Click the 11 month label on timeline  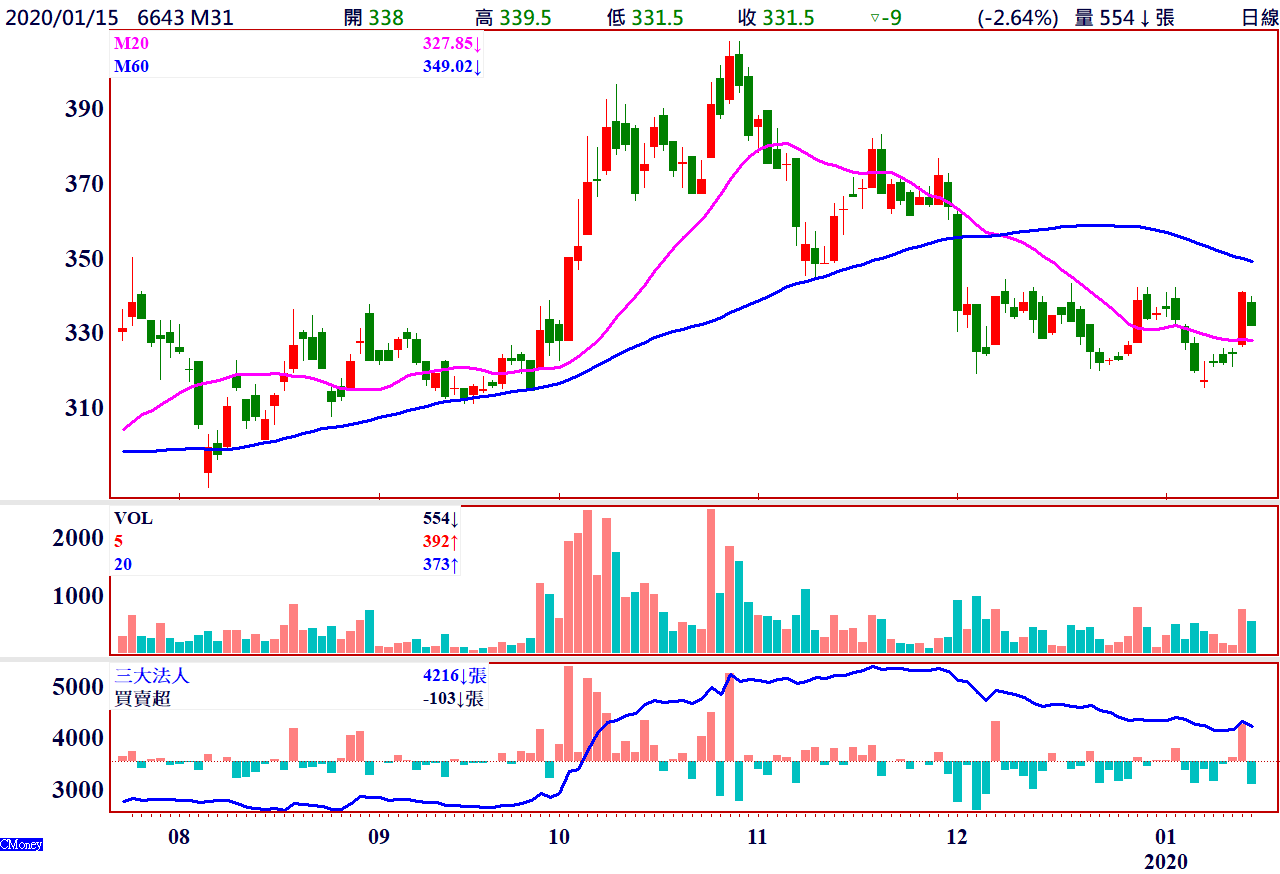(757, 836)
